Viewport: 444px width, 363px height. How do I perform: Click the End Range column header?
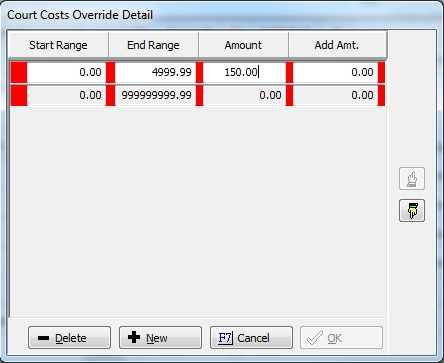pyautogui.click(x=153, y=45)
